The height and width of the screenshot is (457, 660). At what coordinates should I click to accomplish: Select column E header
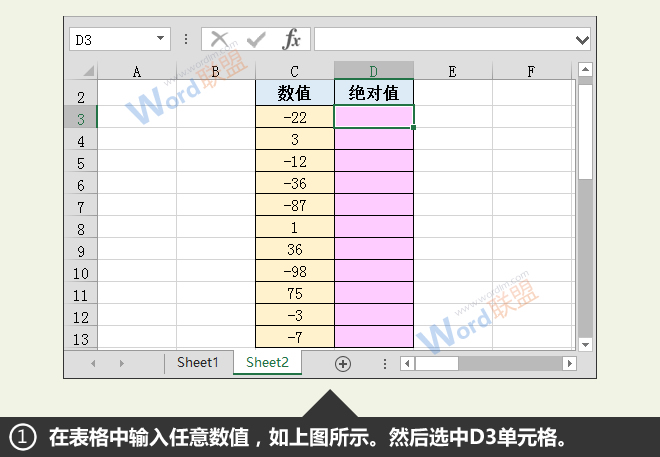[452, 72]
